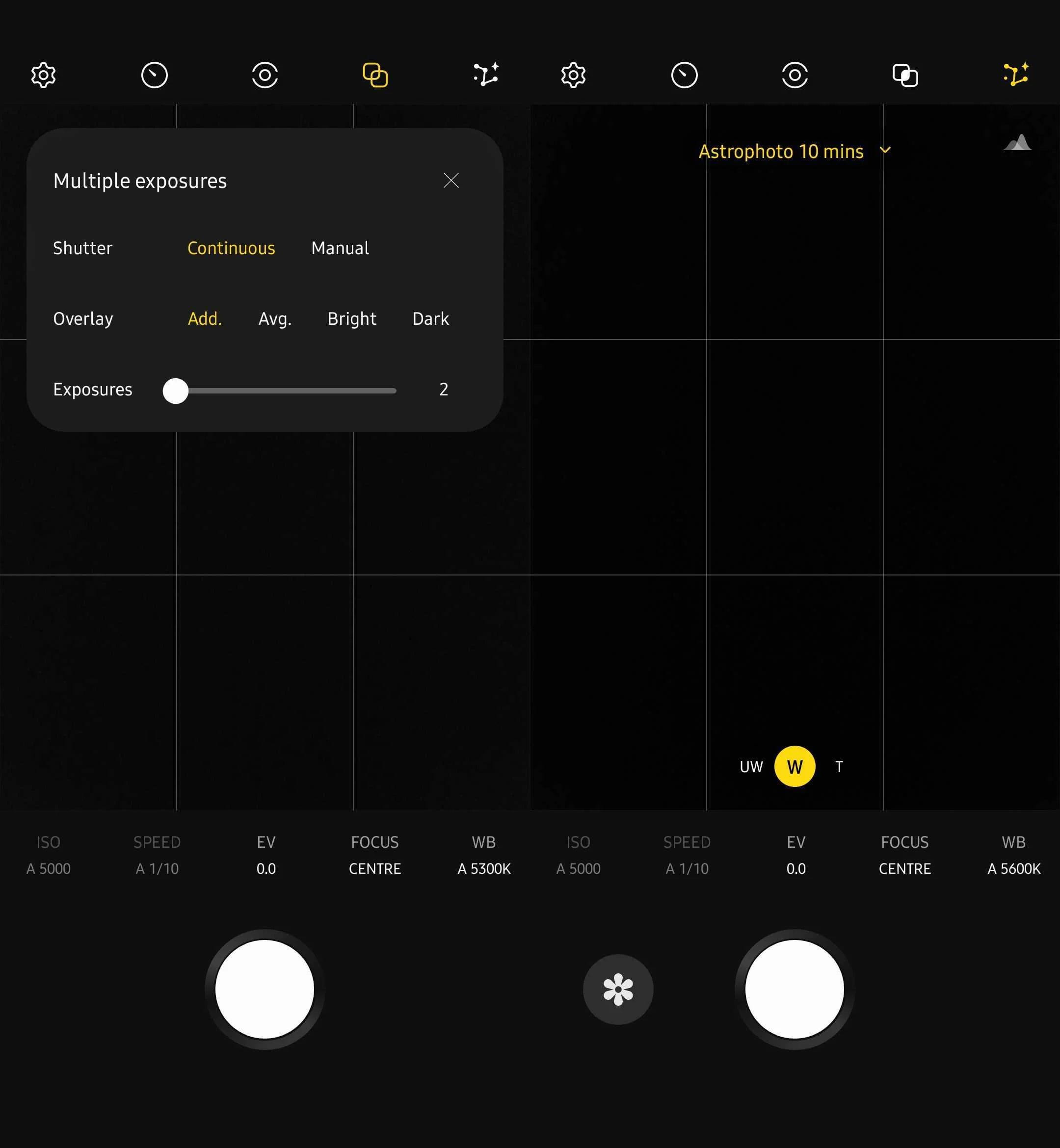
Task: Click the Exposures slider handle
Action: click(x=176, y=391)
